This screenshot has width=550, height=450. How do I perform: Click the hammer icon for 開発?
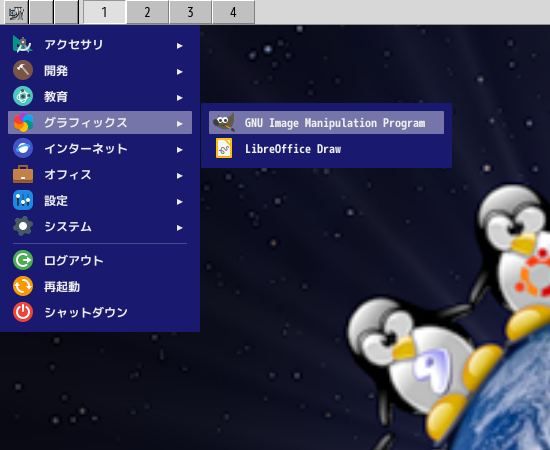pos(23,70)
